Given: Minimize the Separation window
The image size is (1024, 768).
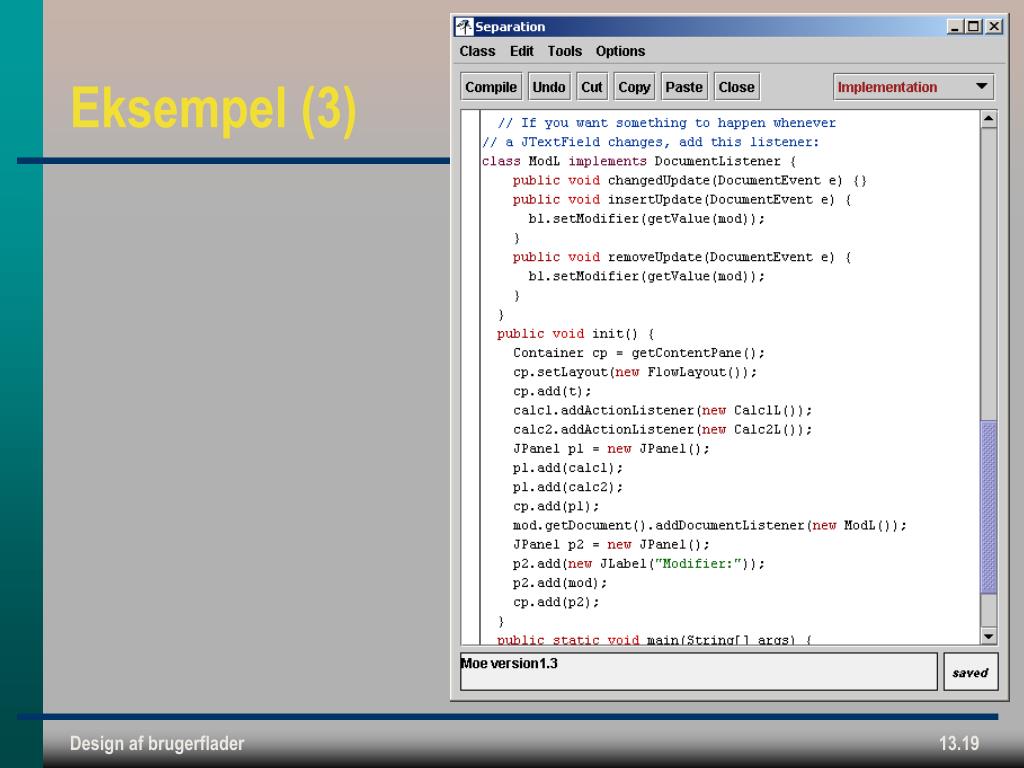Looking at the screenshot, I should (x=955, y=27).
